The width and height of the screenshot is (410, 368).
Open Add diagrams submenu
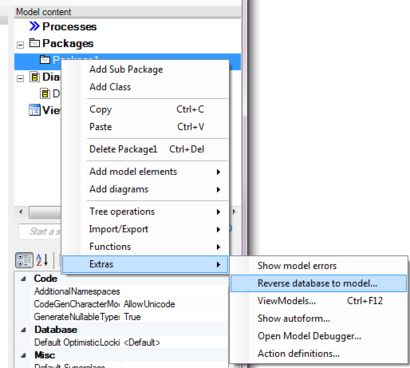point(145,189)
